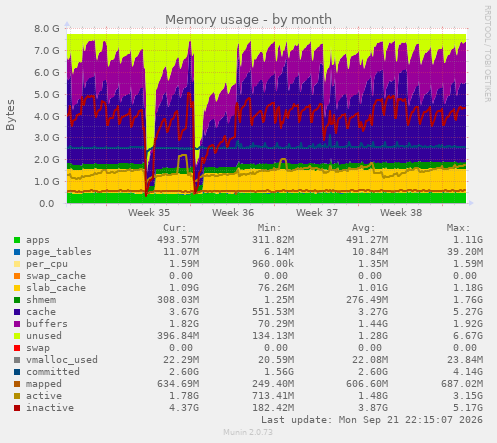Select the 'swap_cache' legend label

(56, 276)
